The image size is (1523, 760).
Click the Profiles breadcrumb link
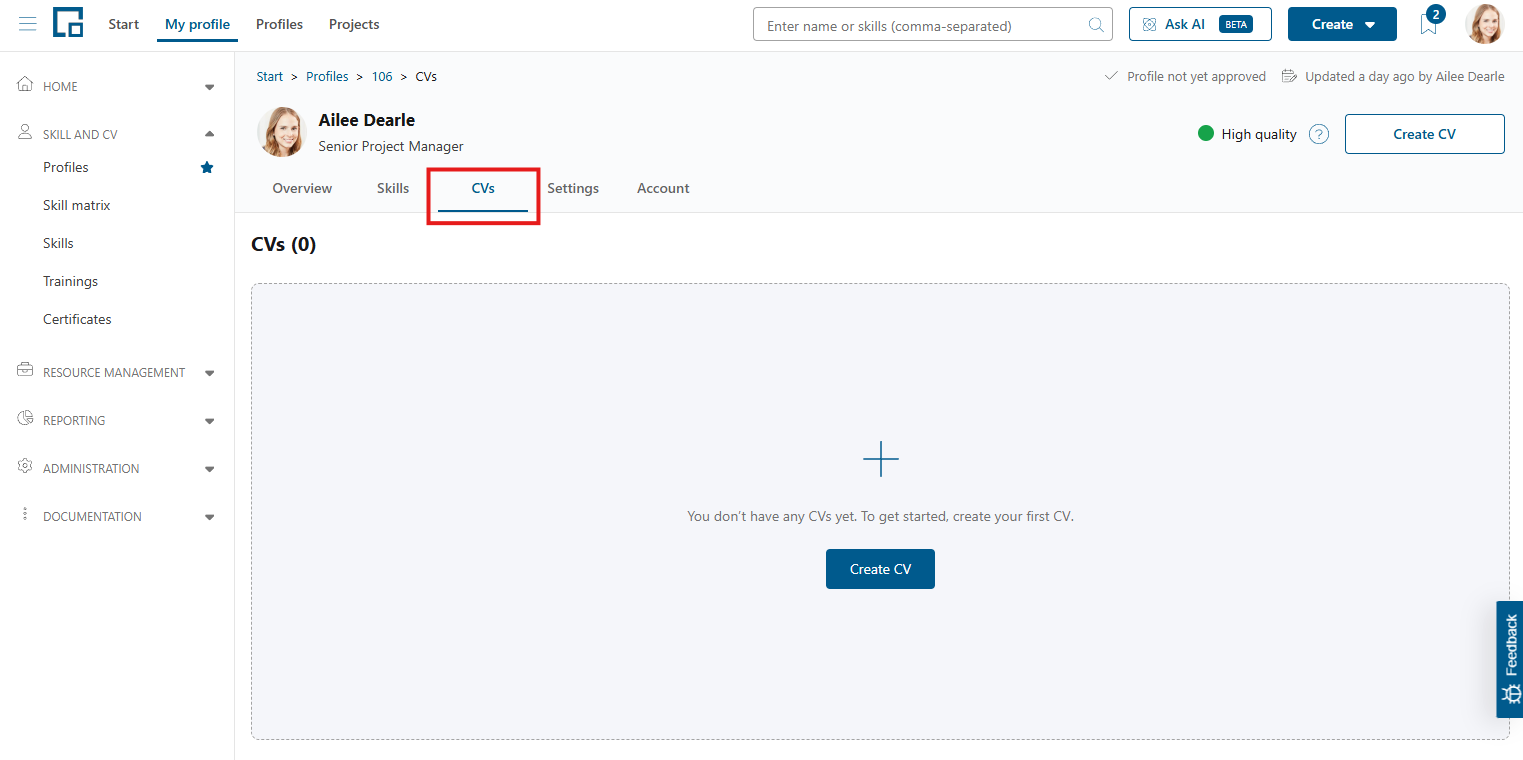[327, 76]
